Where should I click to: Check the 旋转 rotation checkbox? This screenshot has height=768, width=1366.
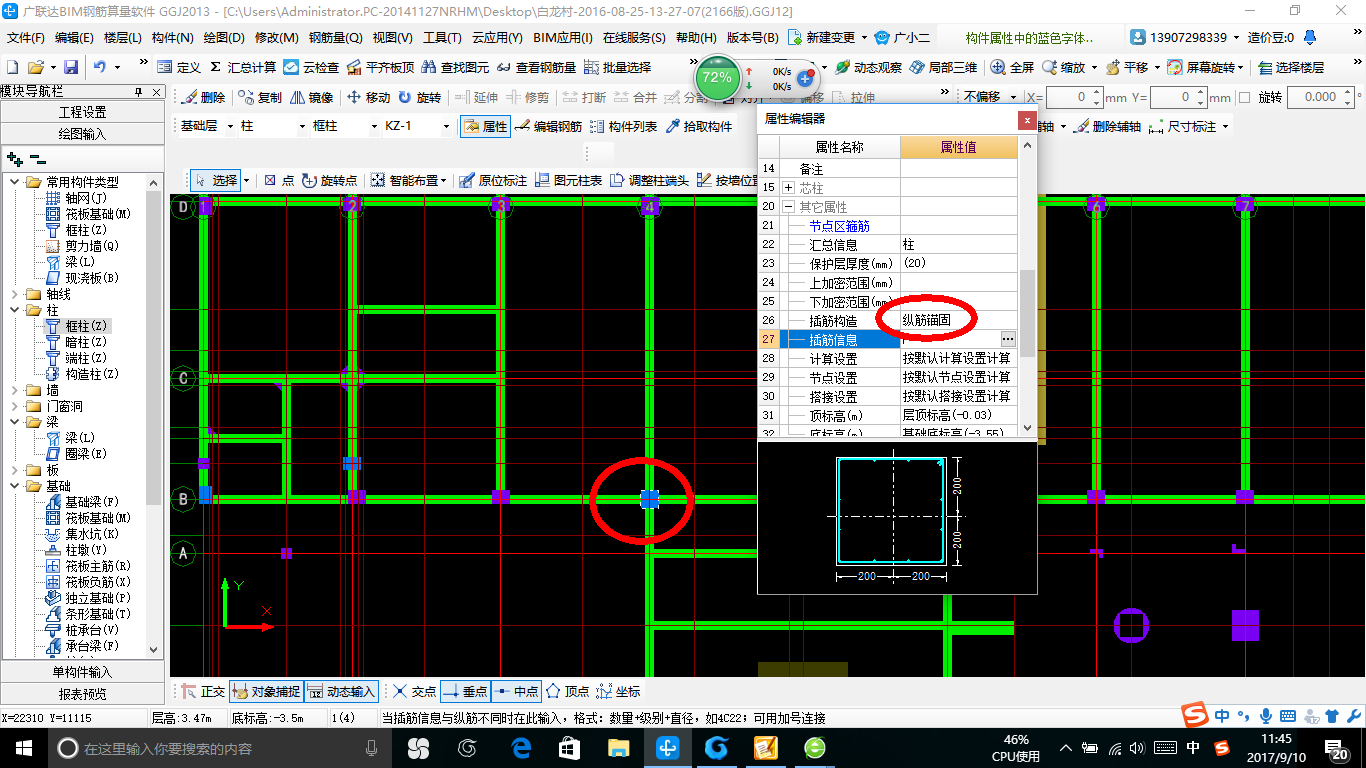point(1244,97)
